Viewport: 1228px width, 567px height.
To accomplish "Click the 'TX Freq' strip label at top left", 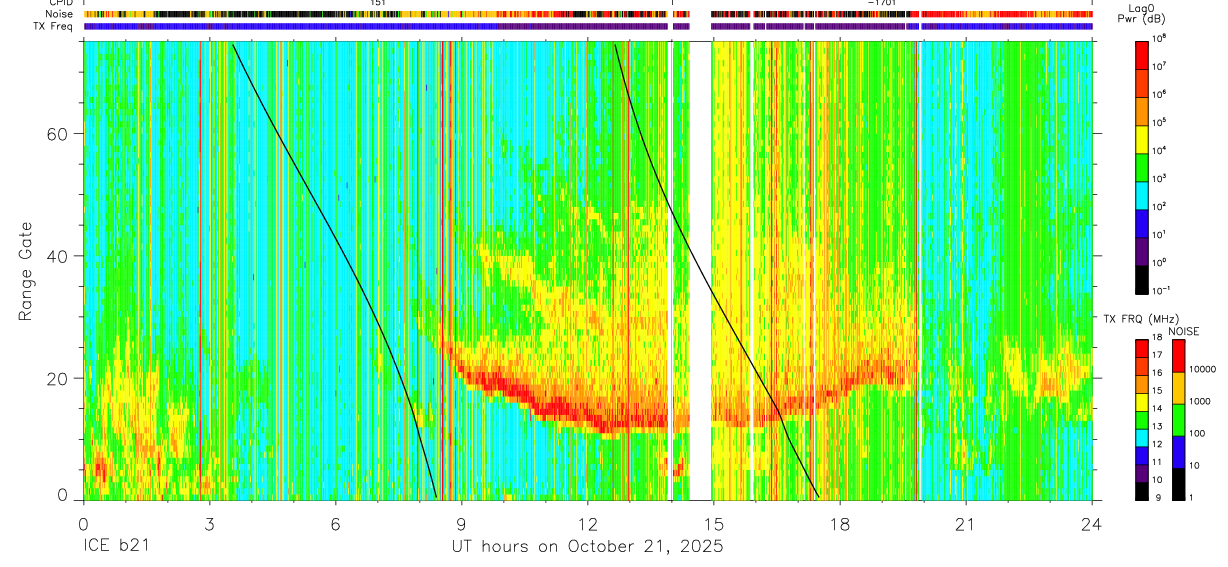I will coord(55,26).
